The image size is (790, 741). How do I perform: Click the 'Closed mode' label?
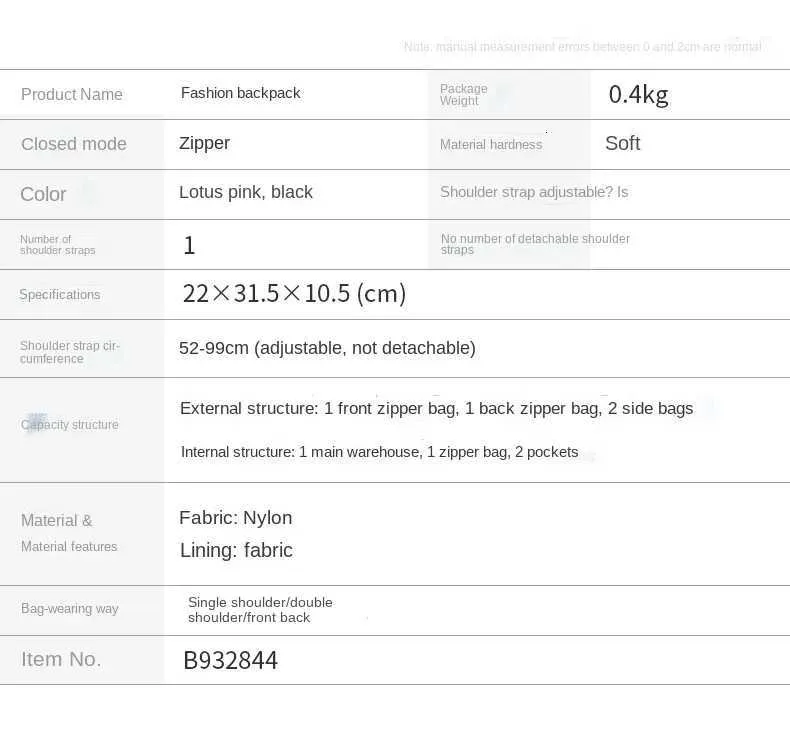(x=74, y=144)
